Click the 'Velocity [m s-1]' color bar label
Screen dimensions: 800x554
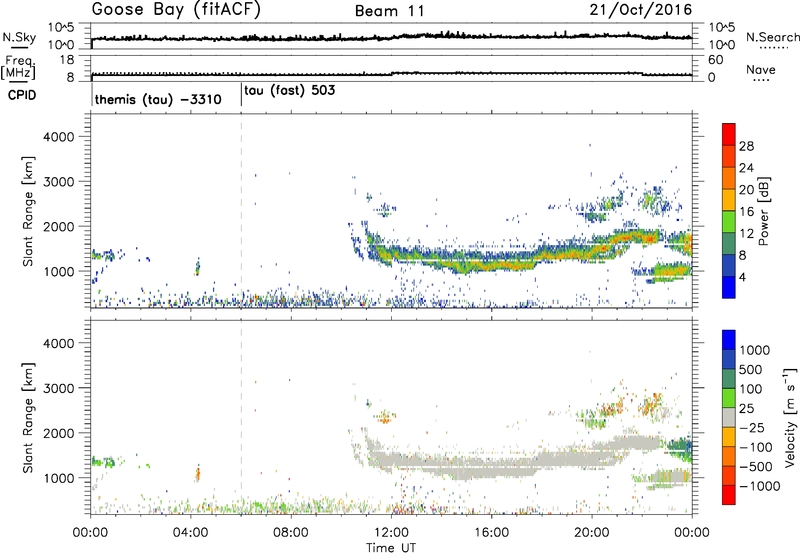790,416
